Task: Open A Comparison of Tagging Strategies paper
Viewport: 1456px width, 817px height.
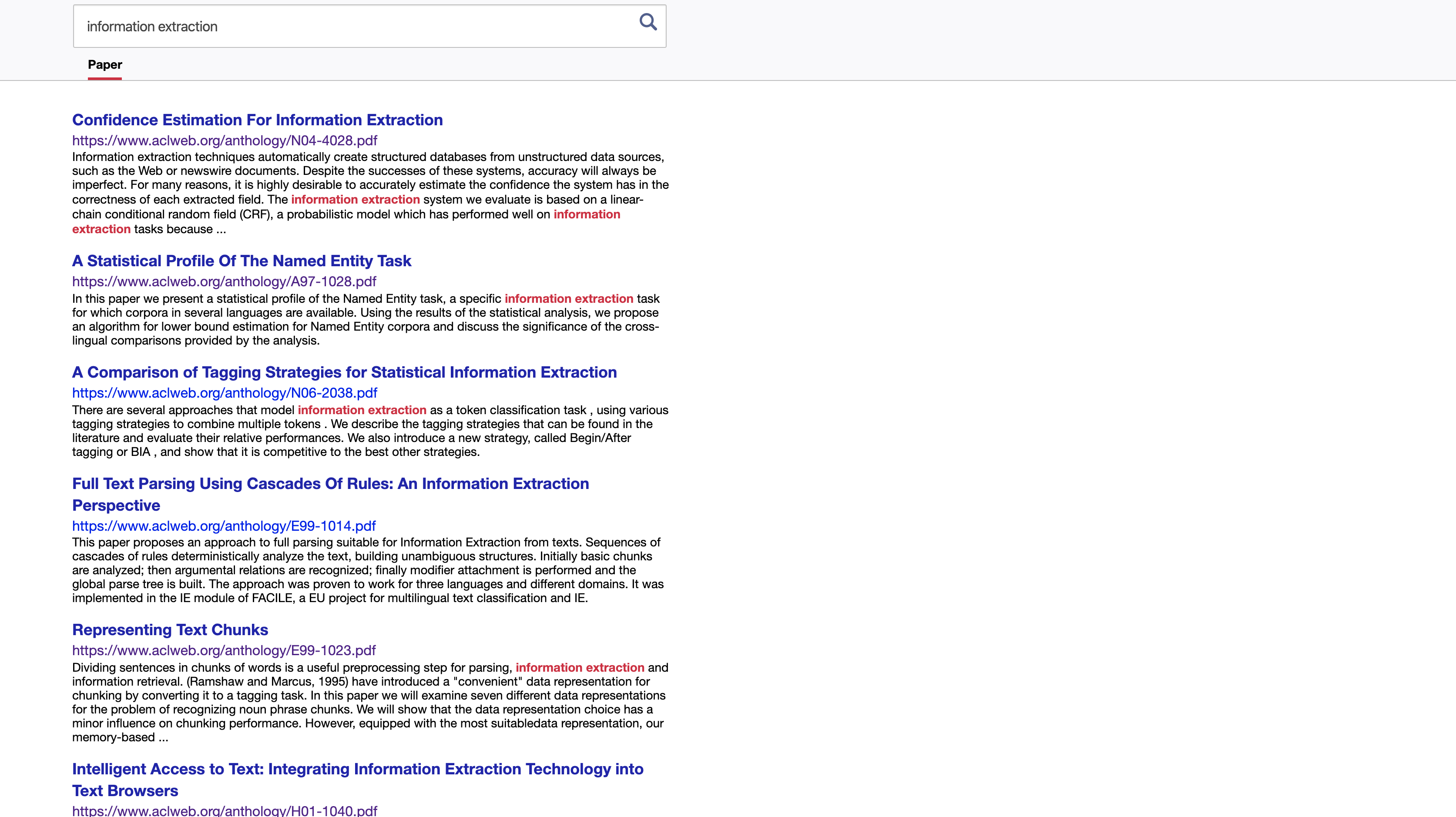Action: (x=344, y=372)
